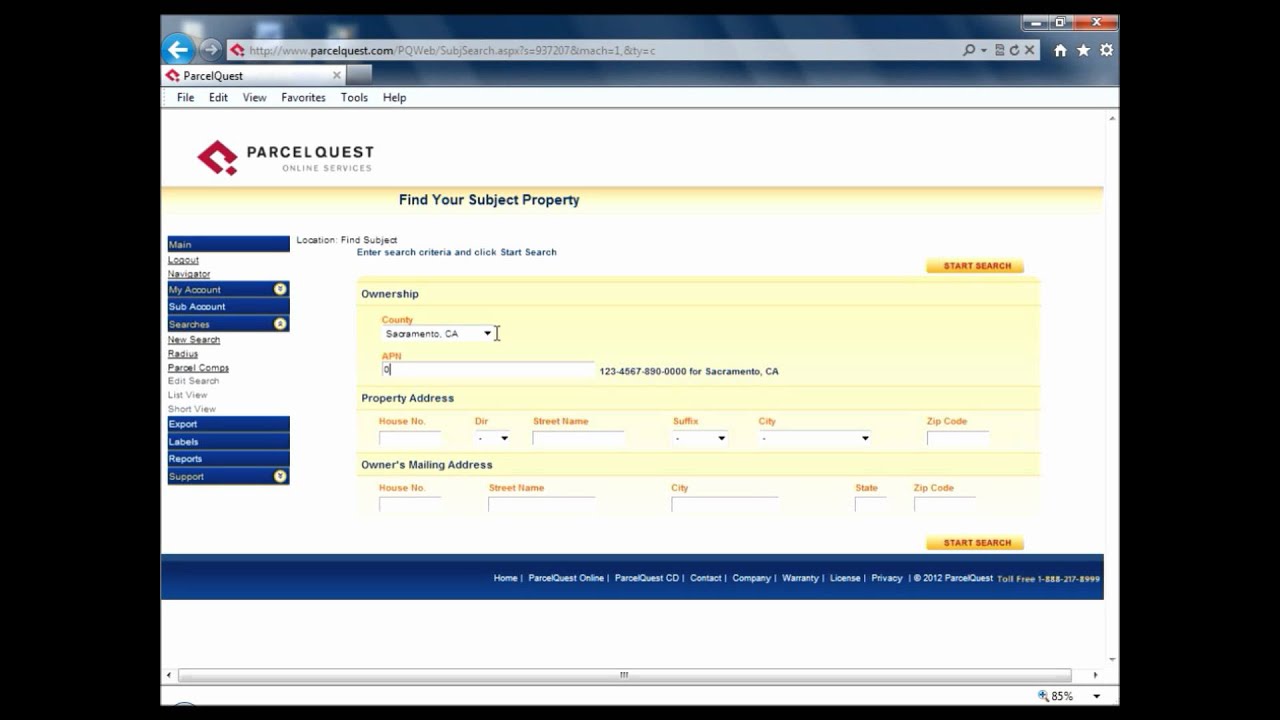This screenshot has width=1280, height=720.
Task: Click the browser Forward arrow button
Action: pyautogui.click(x=210, y=49)
